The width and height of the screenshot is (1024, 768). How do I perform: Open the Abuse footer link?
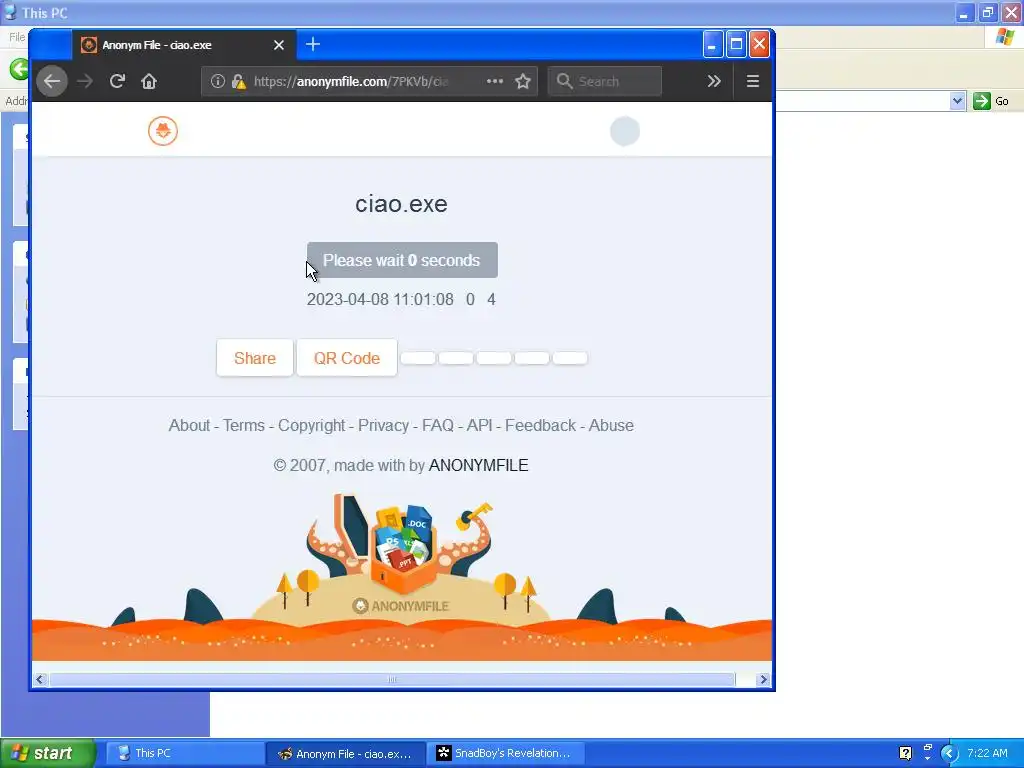click(x=611, y=425)
